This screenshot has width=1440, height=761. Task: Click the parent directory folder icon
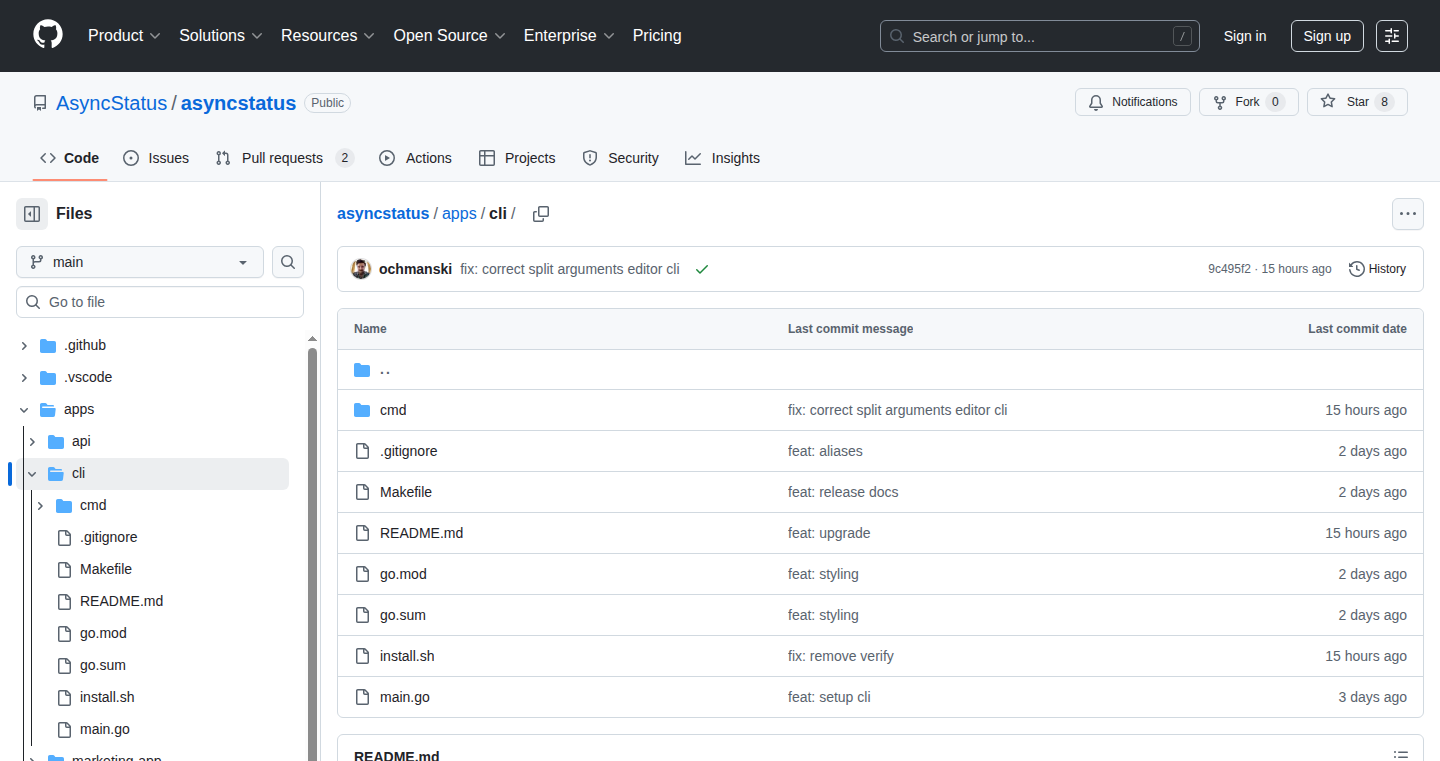point(362,370)
